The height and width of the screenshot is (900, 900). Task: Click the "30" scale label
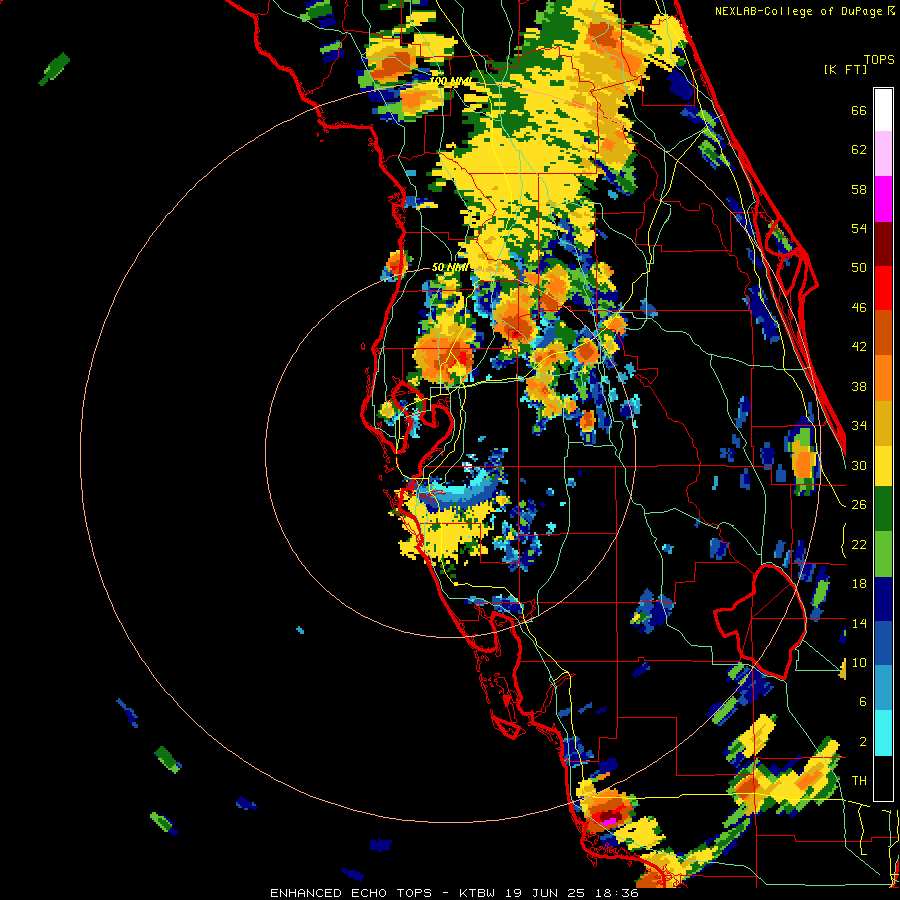tap(859, 465)
